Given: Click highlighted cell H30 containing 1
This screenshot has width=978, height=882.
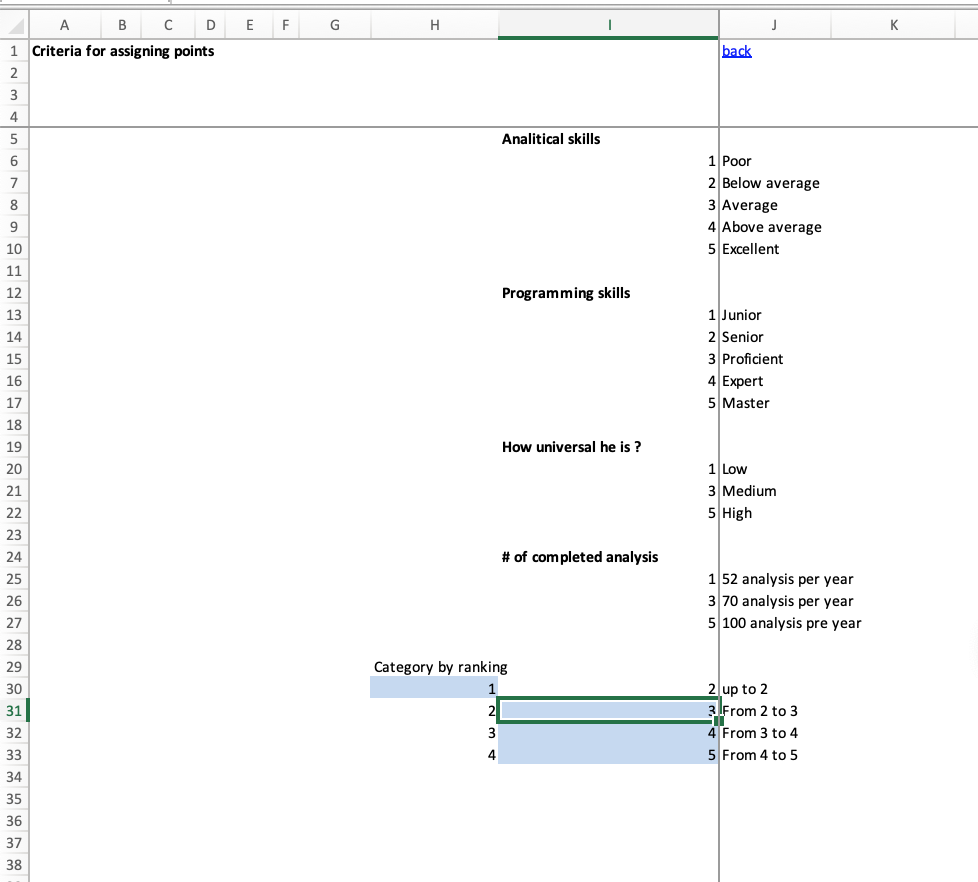Looking at the screenshot, I should pos(434,689).
